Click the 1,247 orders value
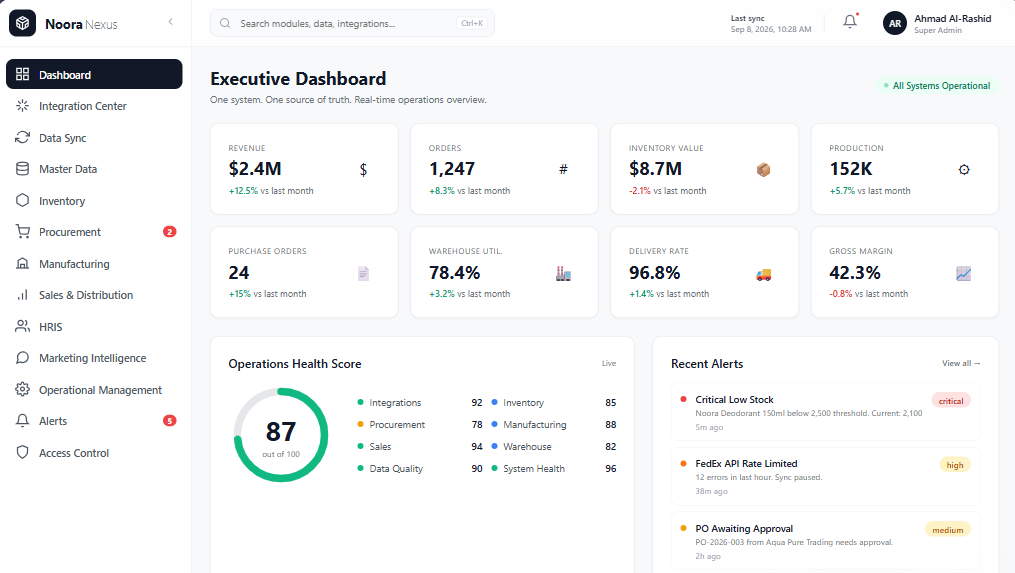This screenshot has height=573, width=1015. (x=452, y=169)
